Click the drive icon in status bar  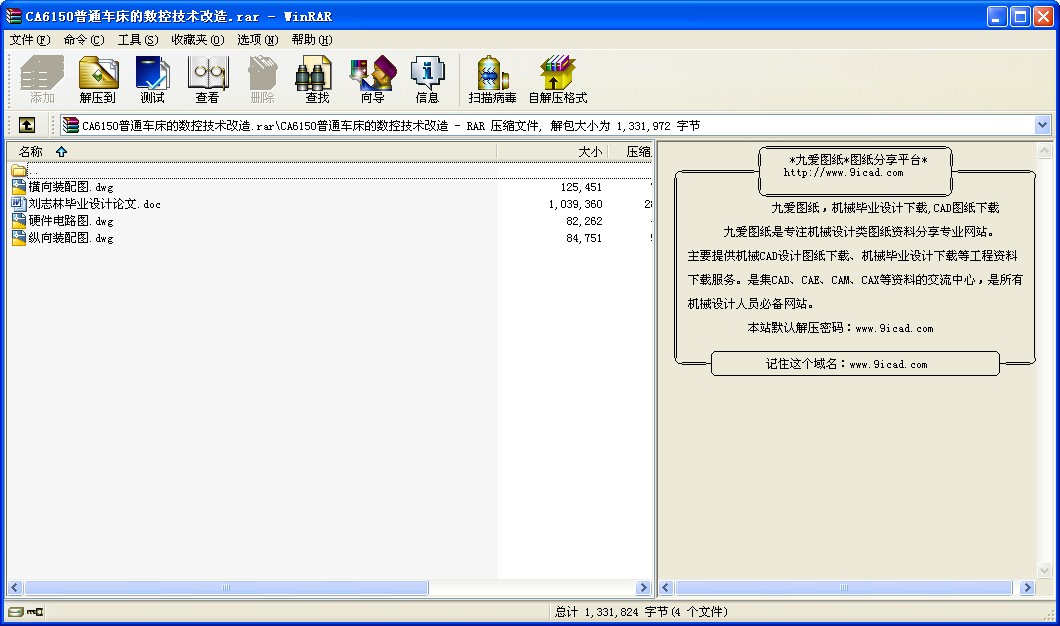(16, 612)
